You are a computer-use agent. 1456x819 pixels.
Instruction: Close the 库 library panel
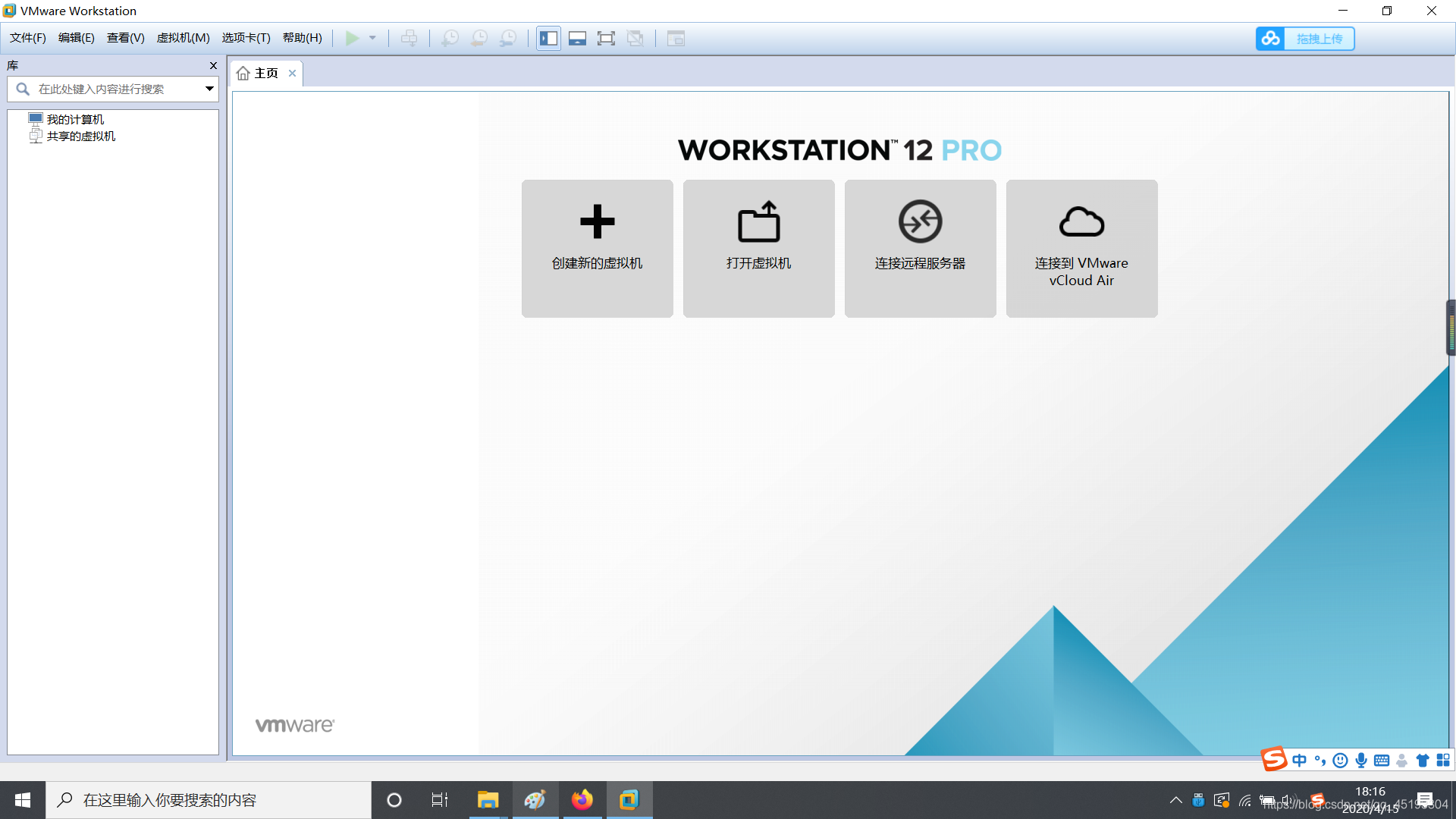pyautogui.click(x=213, y=66)
